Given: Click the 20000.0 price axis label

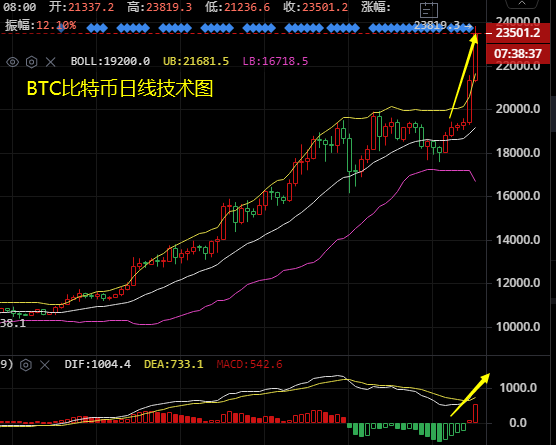Looking at the screenshot, I should click(518, 109).
